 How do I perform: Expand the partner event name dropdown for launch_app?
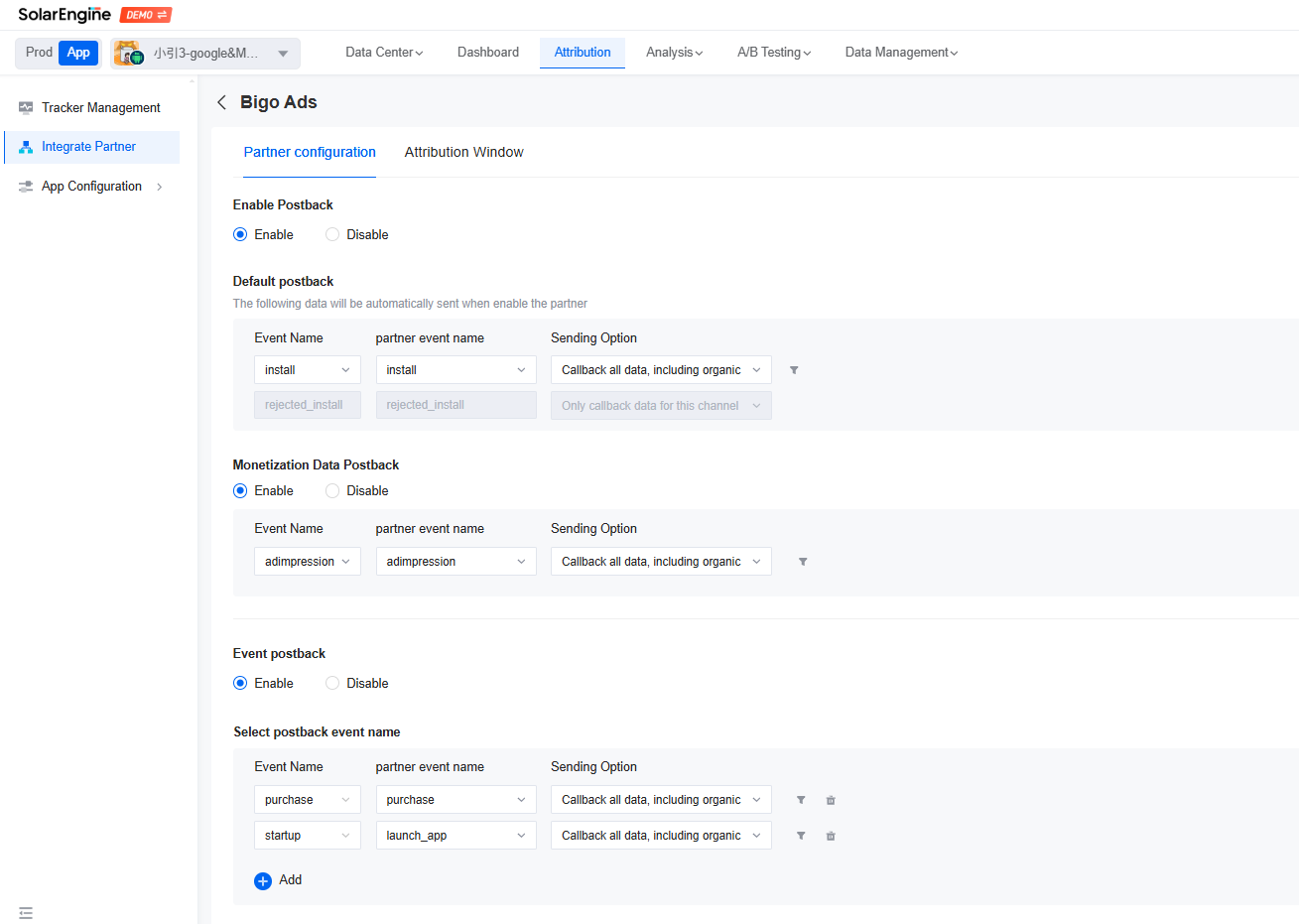(455, 835)
